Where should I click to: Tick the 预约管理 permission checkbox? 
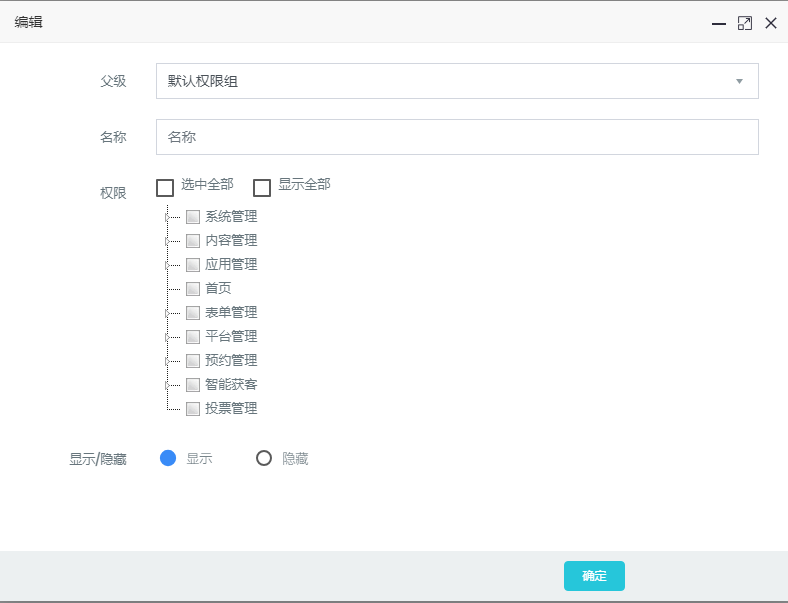(193, 361)
